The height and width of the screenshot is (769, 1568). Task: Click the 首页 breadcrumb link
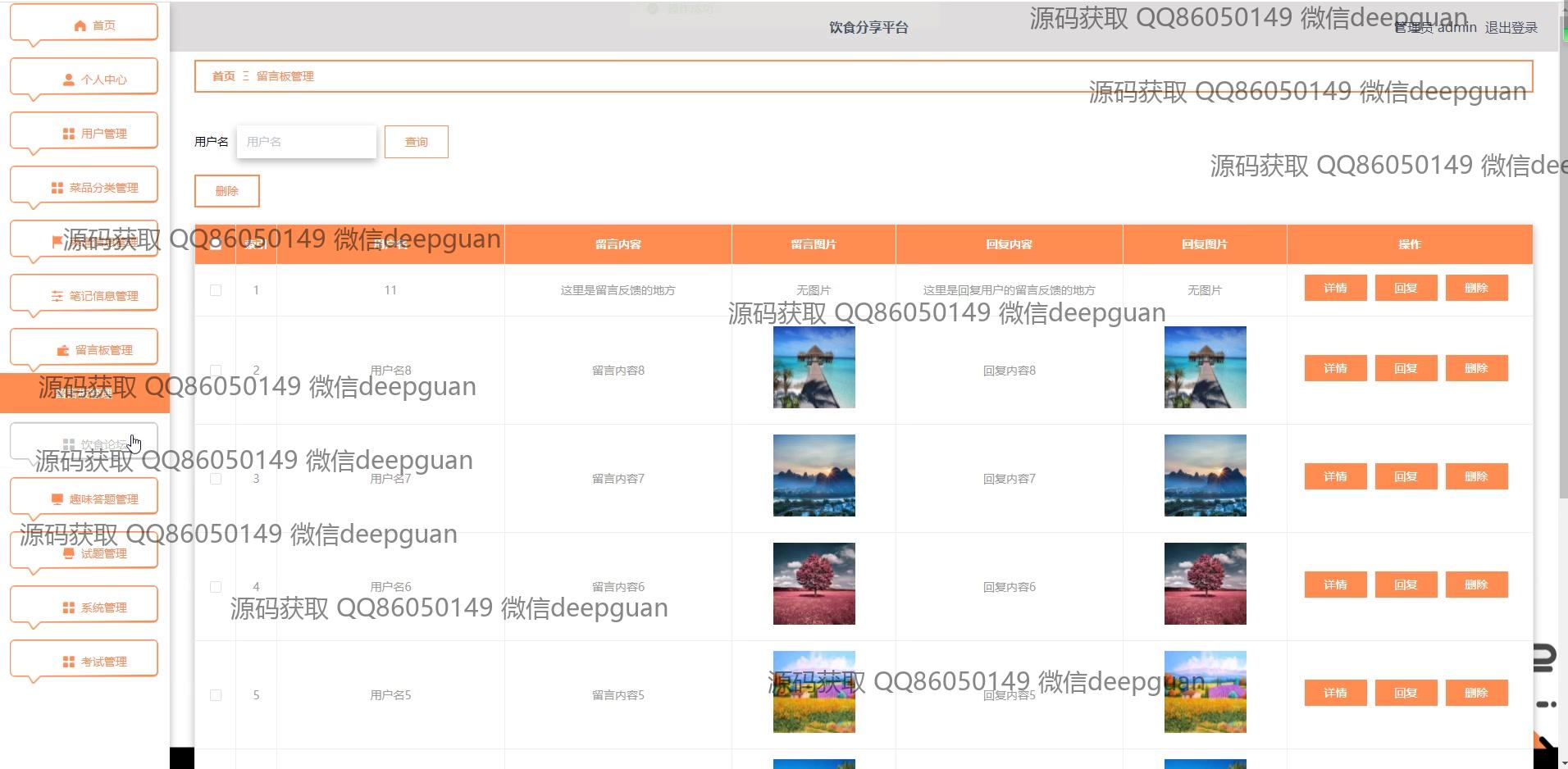pyautogui.click(x=223, y=76)
